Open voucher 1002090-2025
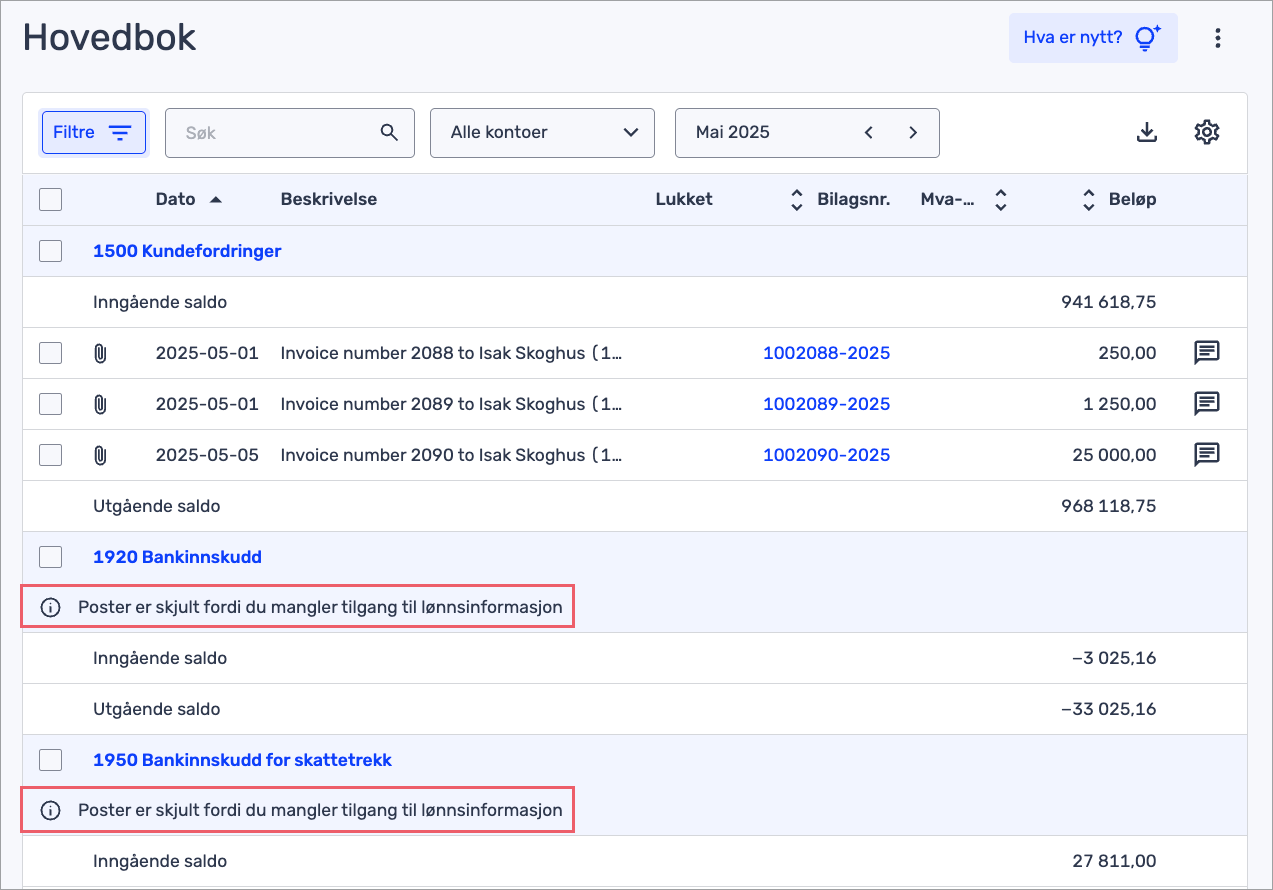This screenshot has height=890, width=1273. 826,455
